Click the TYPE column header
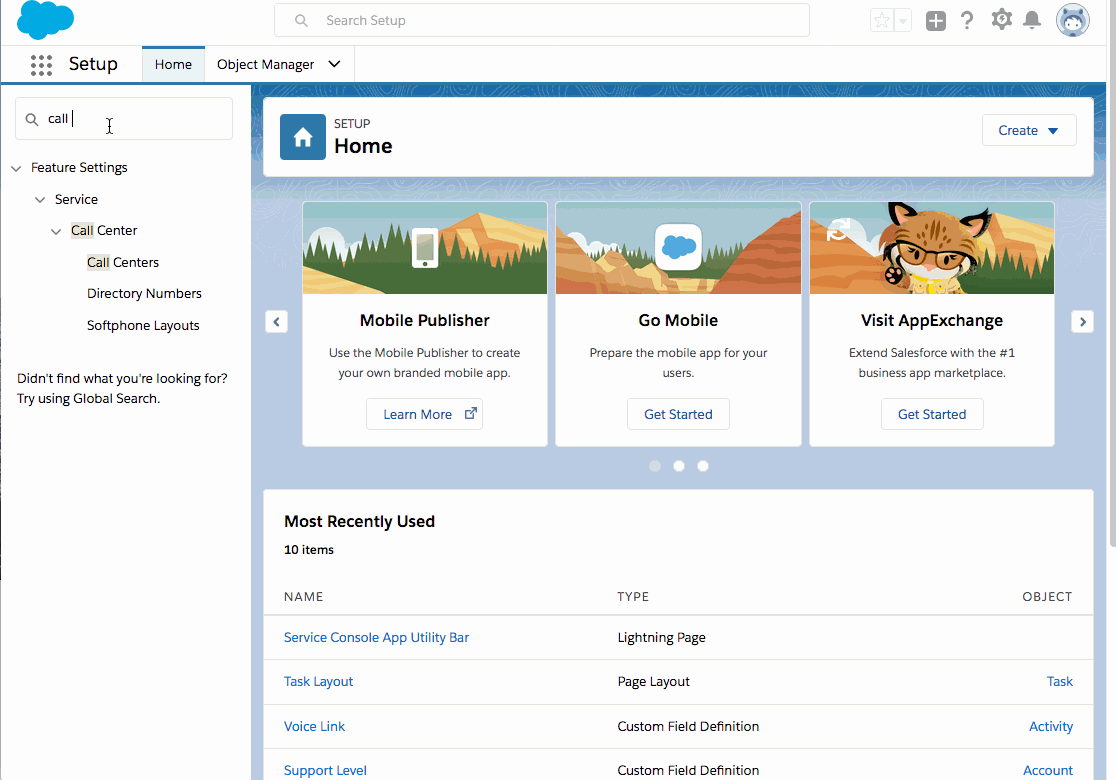The image size is (1116, 780). point(633,596)
